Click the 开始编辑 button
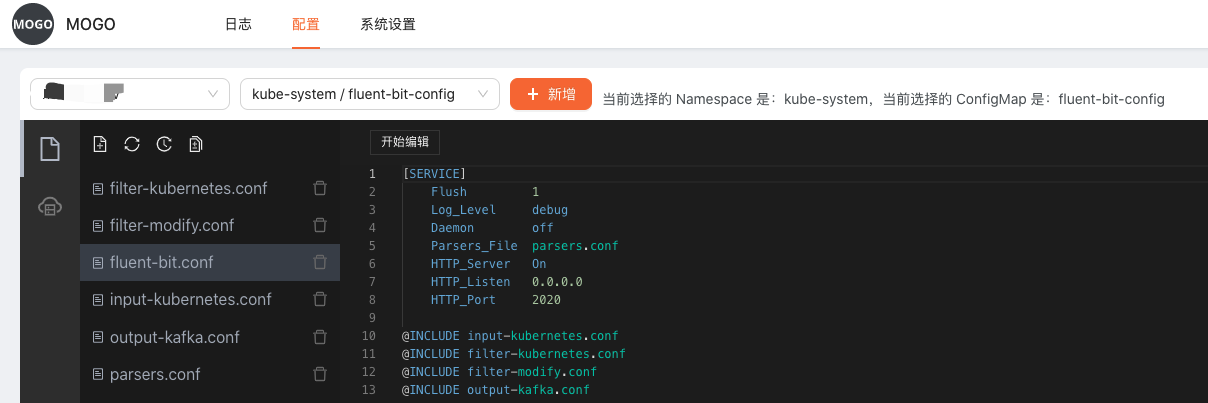Viewport: 1208px width, 403px height. point(405,142)
